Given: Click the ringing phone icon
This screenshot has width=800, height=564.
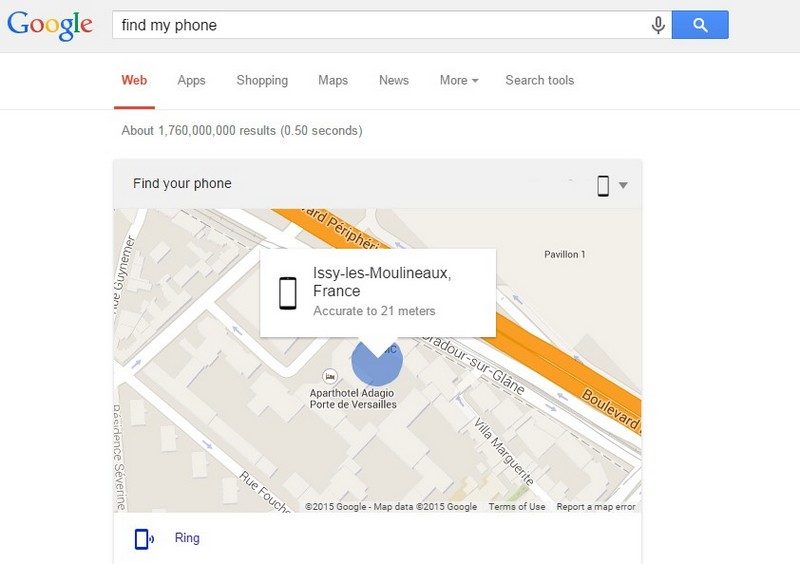Looking at the screenshot, I should pyautogui.click(x=144, y=539).
